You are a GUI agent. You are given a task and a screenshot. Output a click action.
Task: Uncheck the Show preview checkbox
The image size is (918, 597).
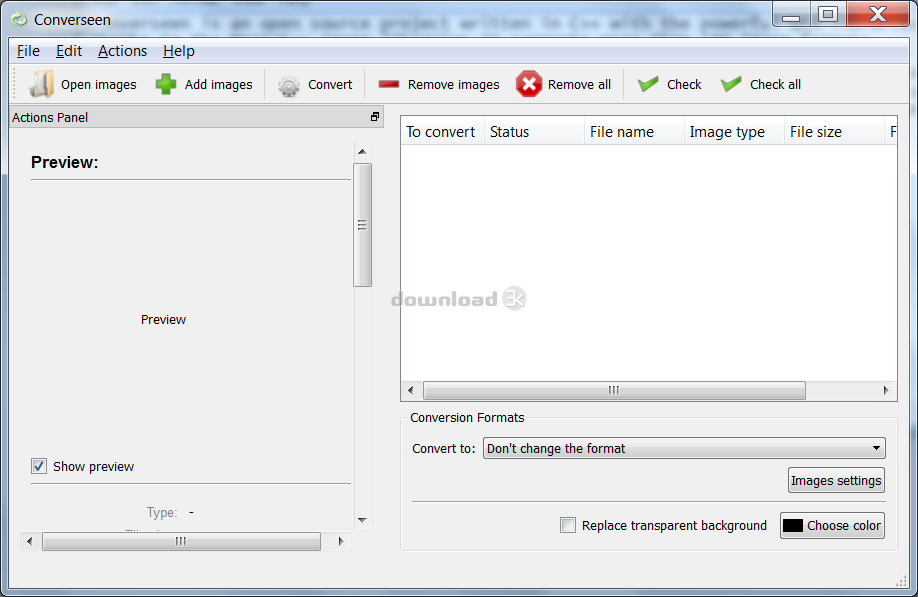(39, 466)
